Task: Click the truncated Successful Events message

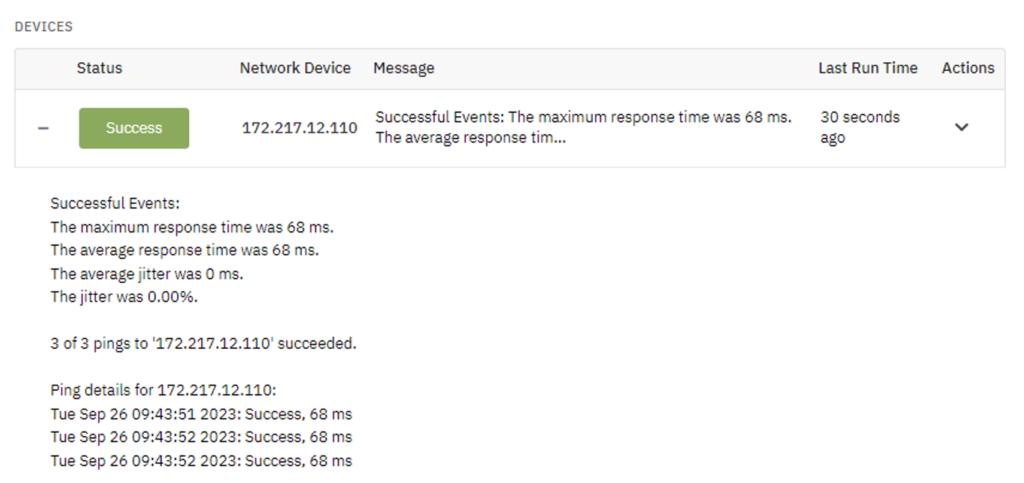Action: (583, 127)
